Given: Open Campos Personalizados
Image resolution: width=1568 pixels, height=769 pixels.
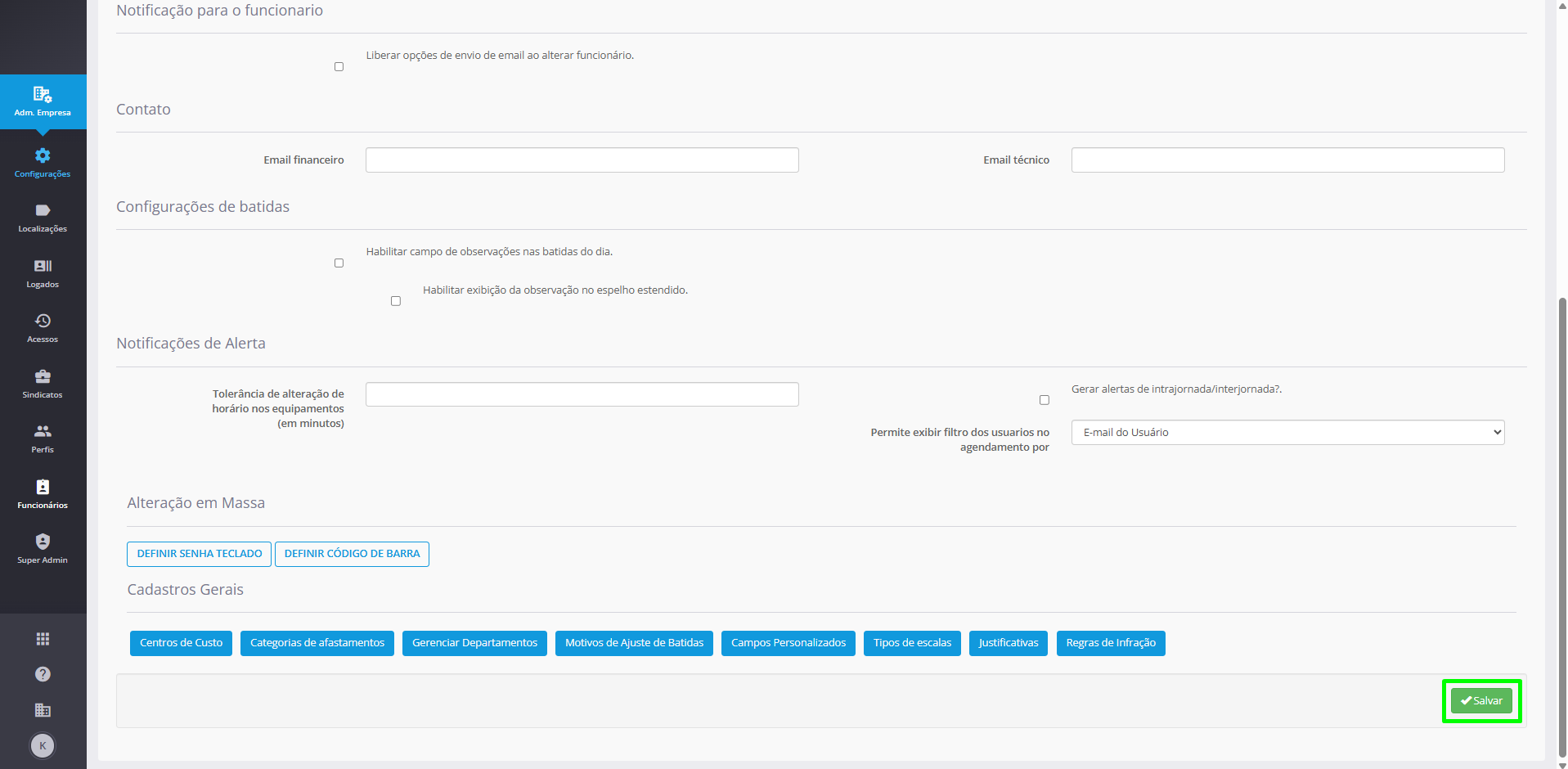Looking at the screenshot, I should tap(788, 643).
